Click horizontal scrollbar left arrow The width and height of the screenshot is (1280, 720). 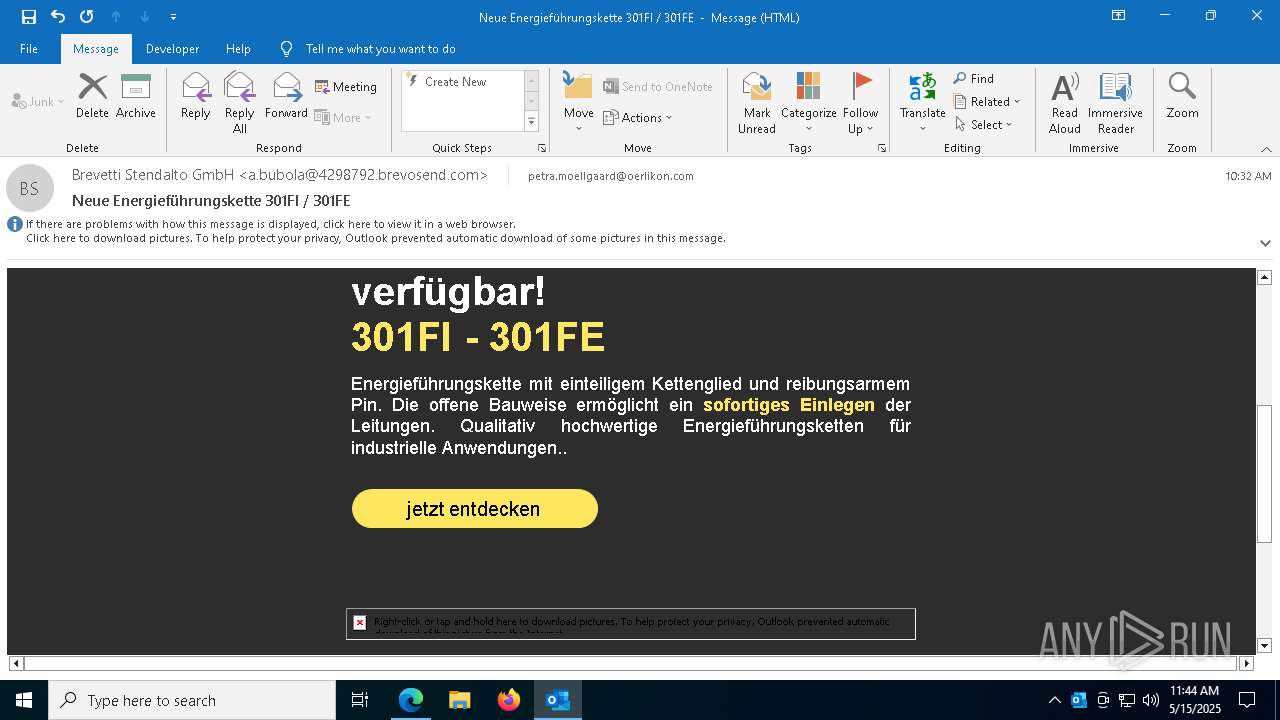pos(16,663)
